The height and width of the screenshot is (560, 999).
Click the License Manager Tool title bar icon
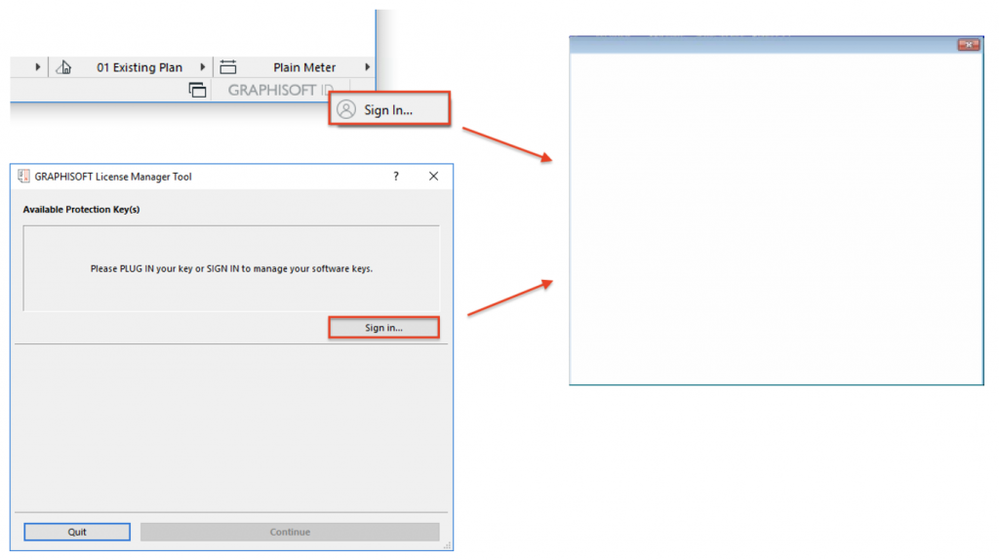pyautogui.click(x=24, y=176)
